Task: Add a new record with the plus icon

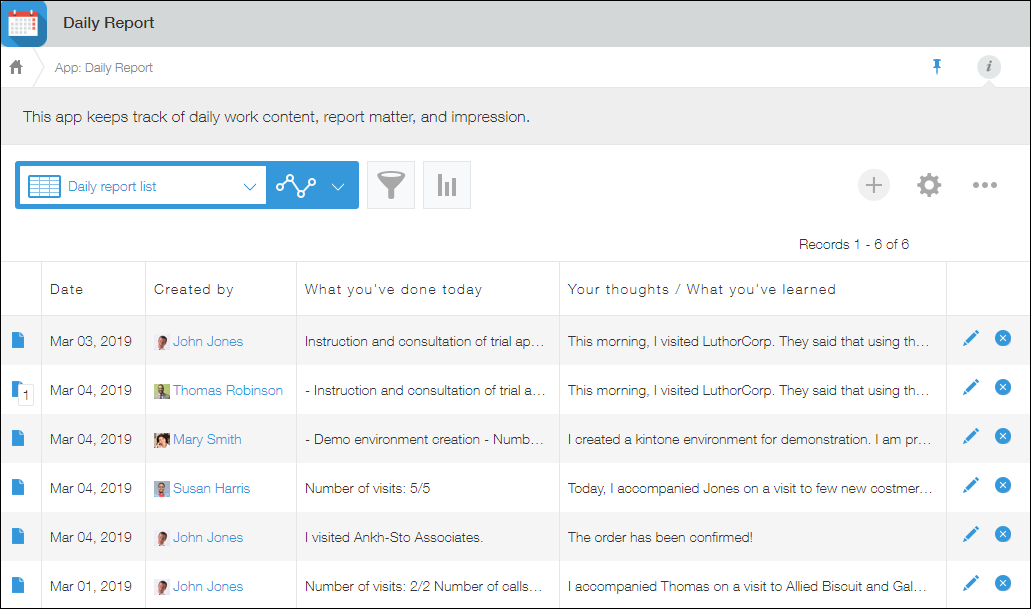Action: [873, 185]
